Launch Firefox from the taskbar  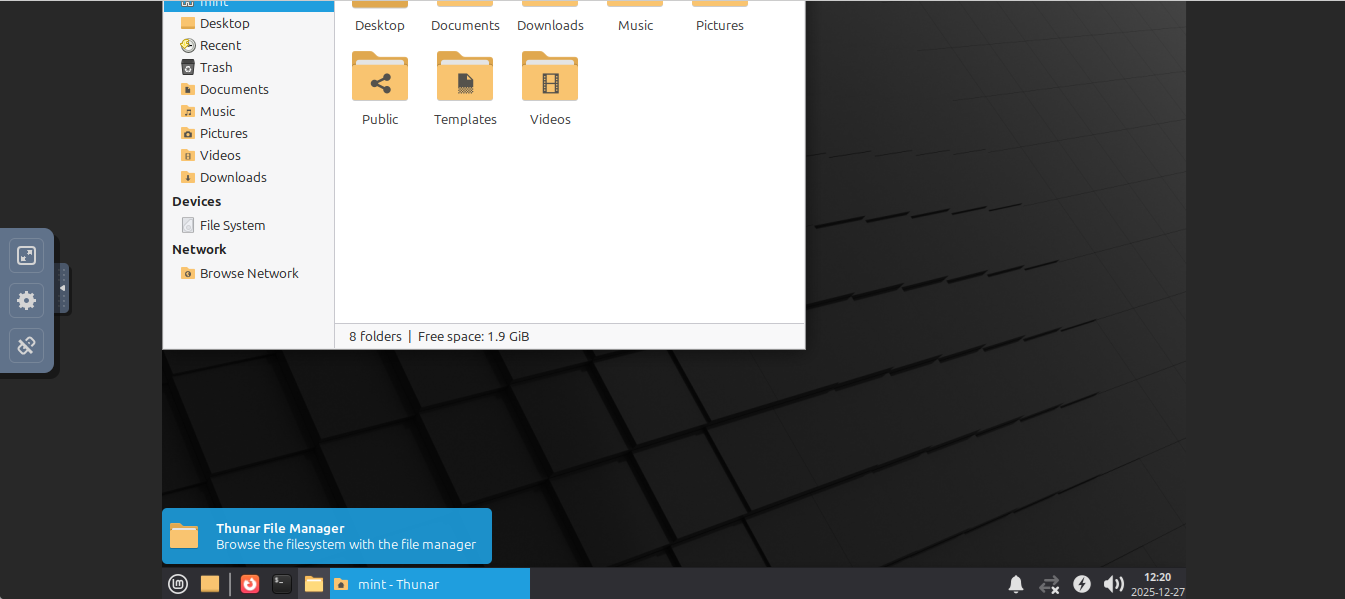tap(250, 584)
